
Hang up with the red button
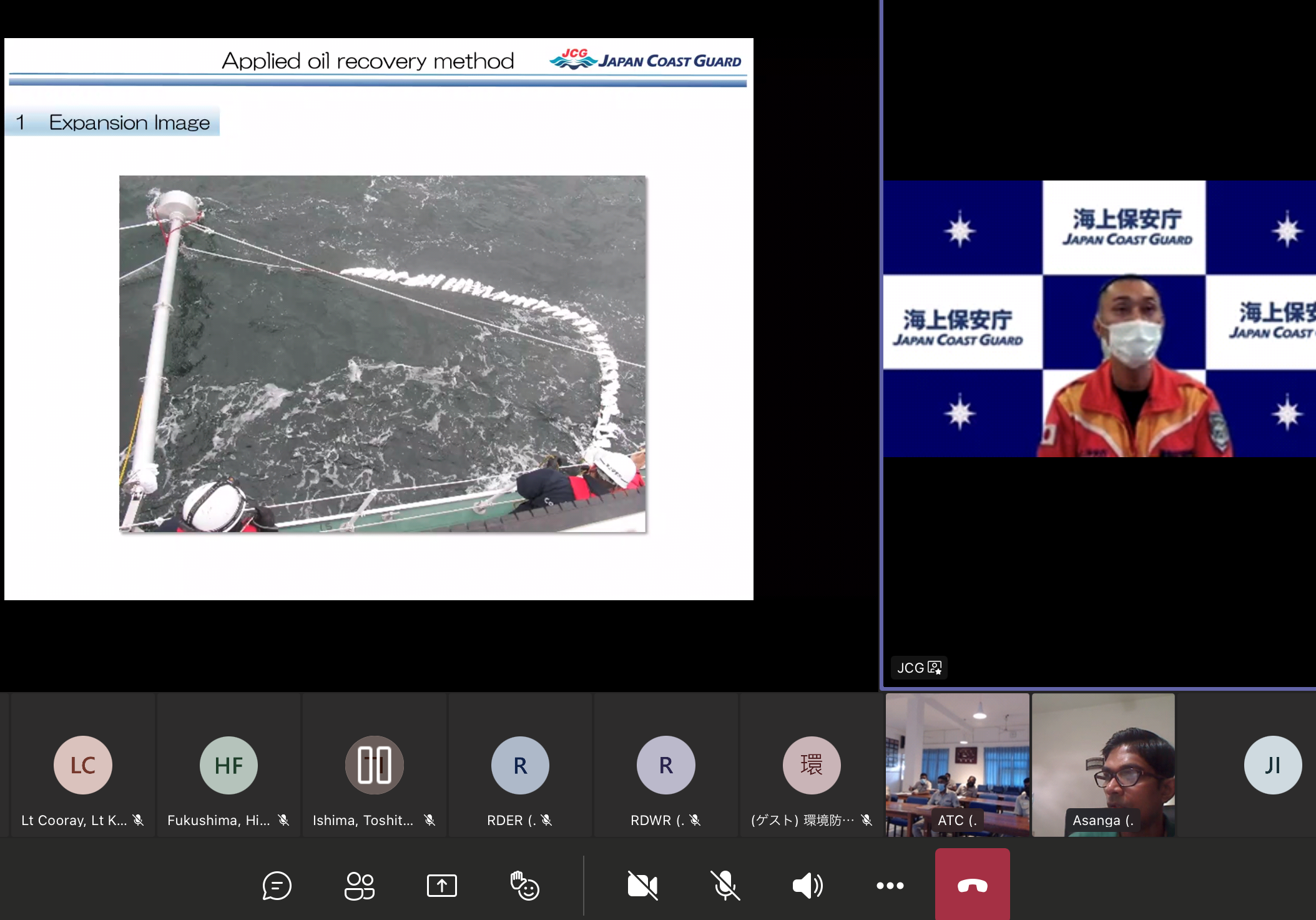click(x=972, y=886)
